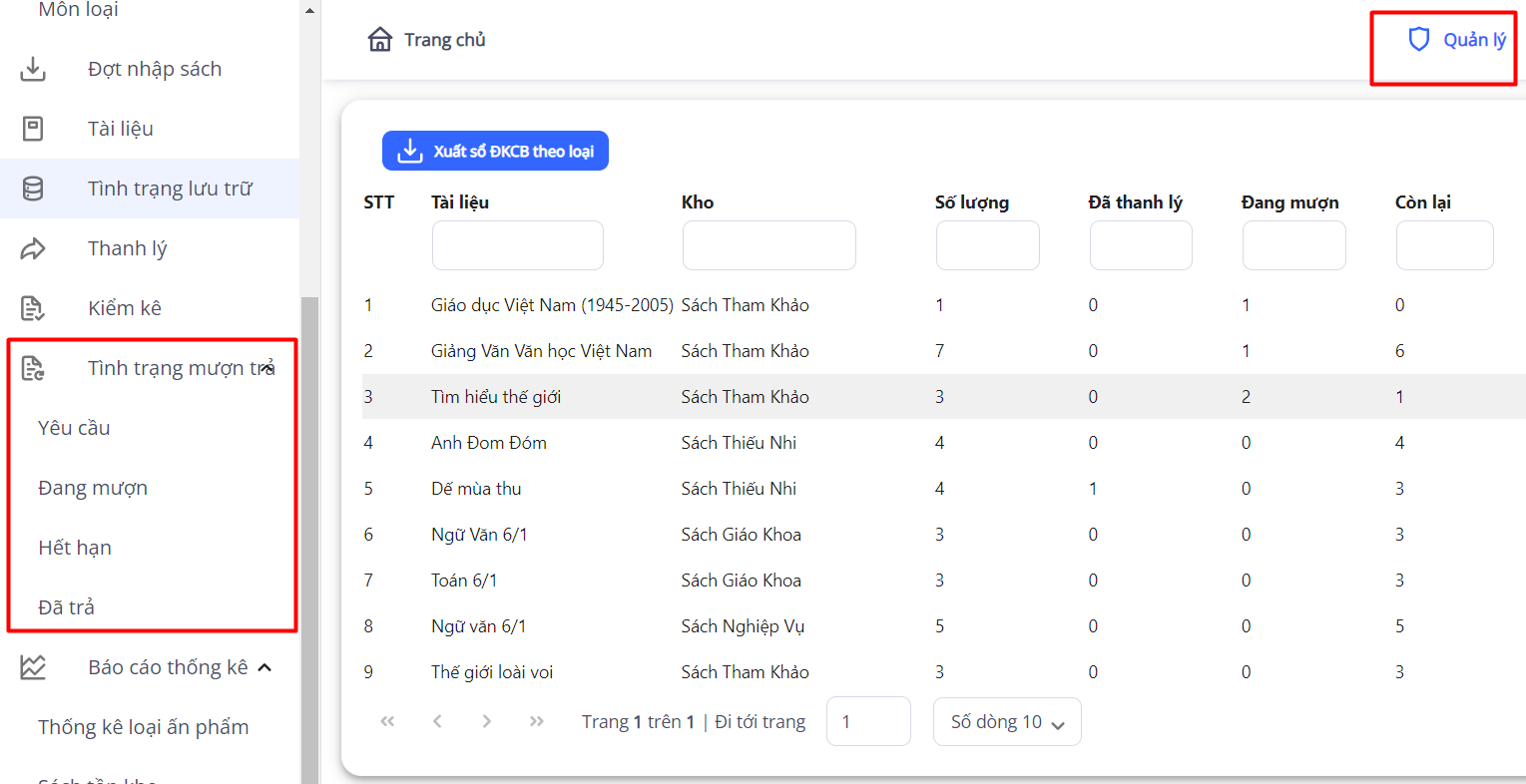The image size is (1526, 784).
Task: Click the download icon for Đợt nhập sách
Action: click(33, 69)
